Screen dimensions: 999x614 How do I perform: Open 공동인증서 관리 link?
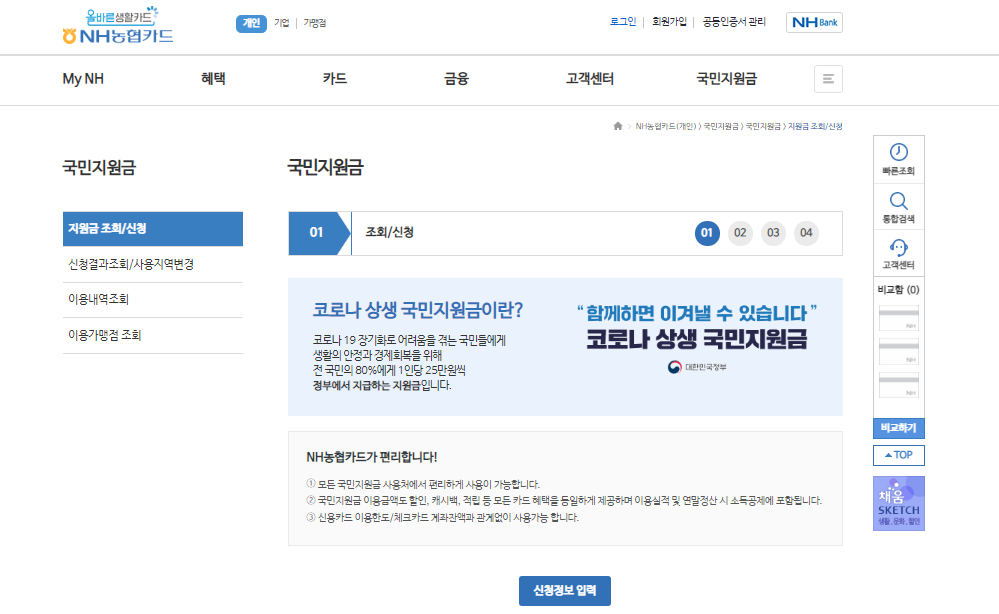point(734,22)
